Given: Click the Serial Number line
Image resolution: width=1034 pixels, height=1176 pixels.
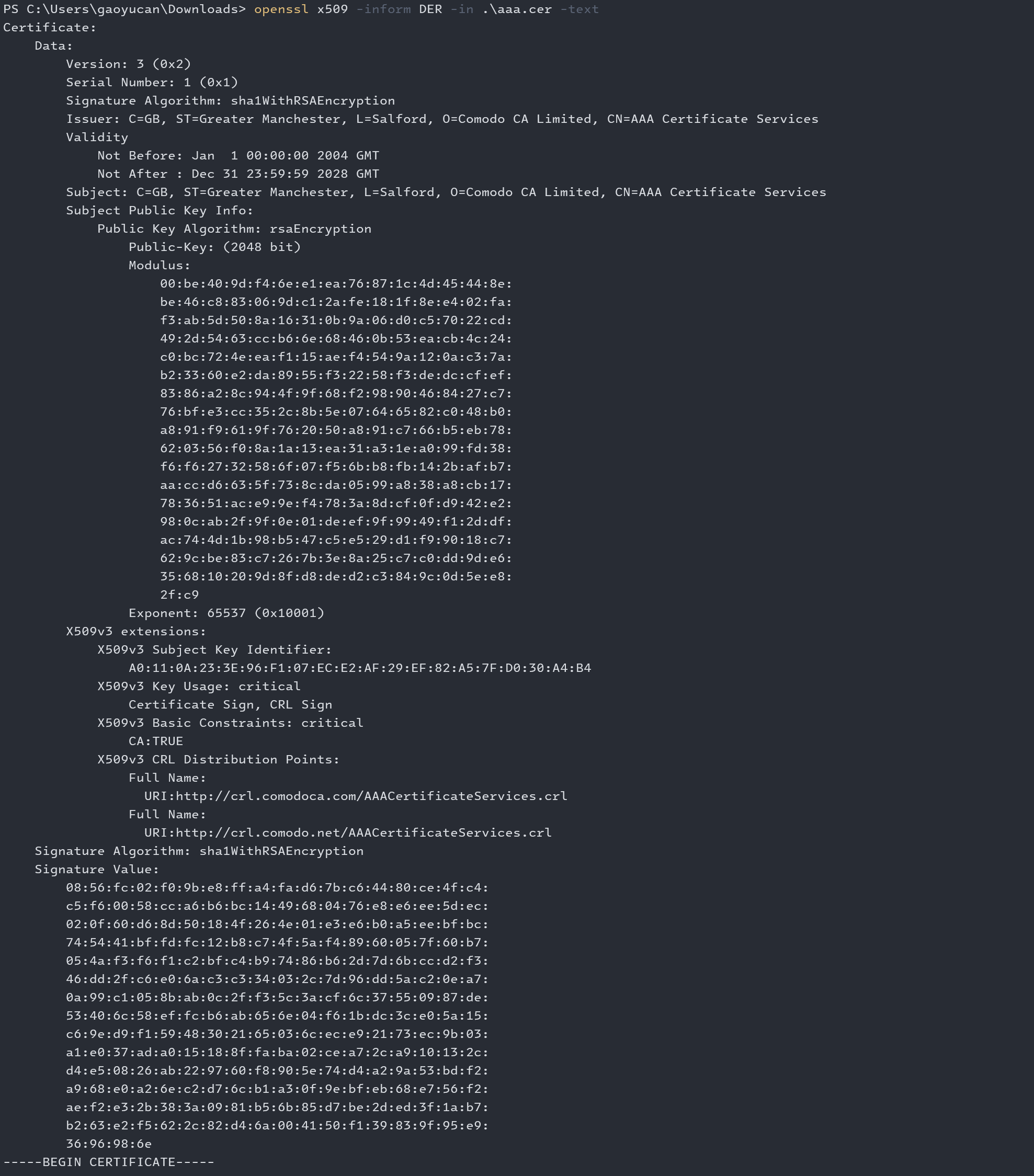Looking at the screenshot, I should pyautogui.click(x=152, y=82).
